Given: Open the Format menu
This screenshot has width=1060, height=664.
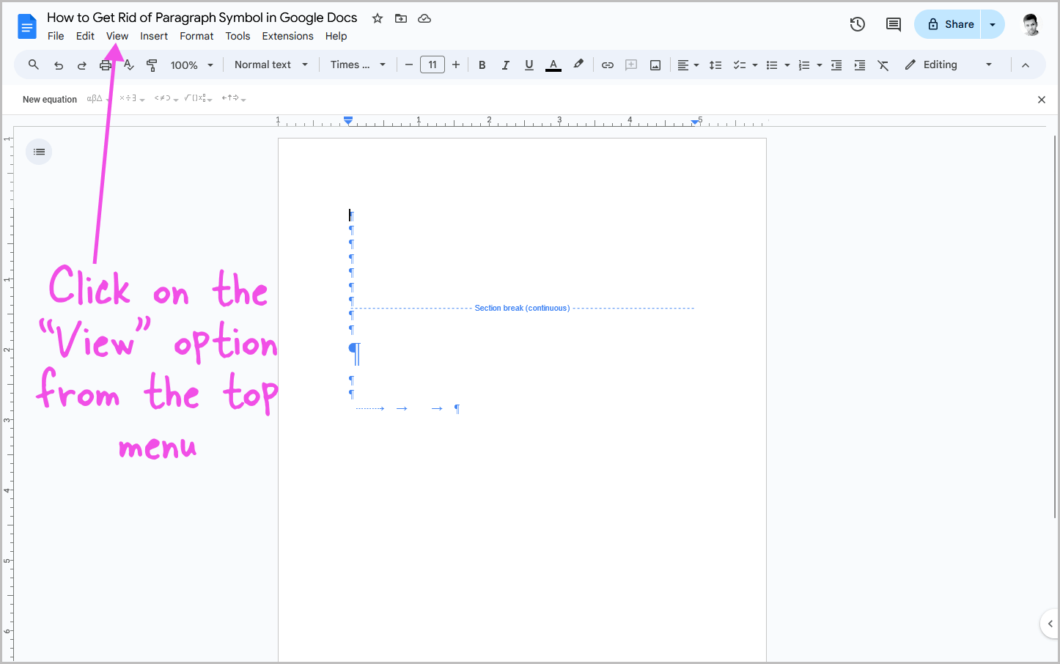Looking at the screenshot, I should click(x=196, y=37).
